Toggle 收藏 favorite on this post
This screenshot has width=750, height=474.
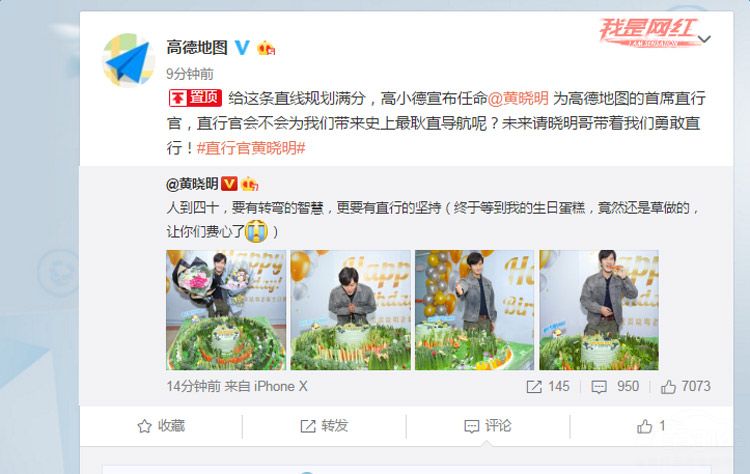(x=161, y=426)
